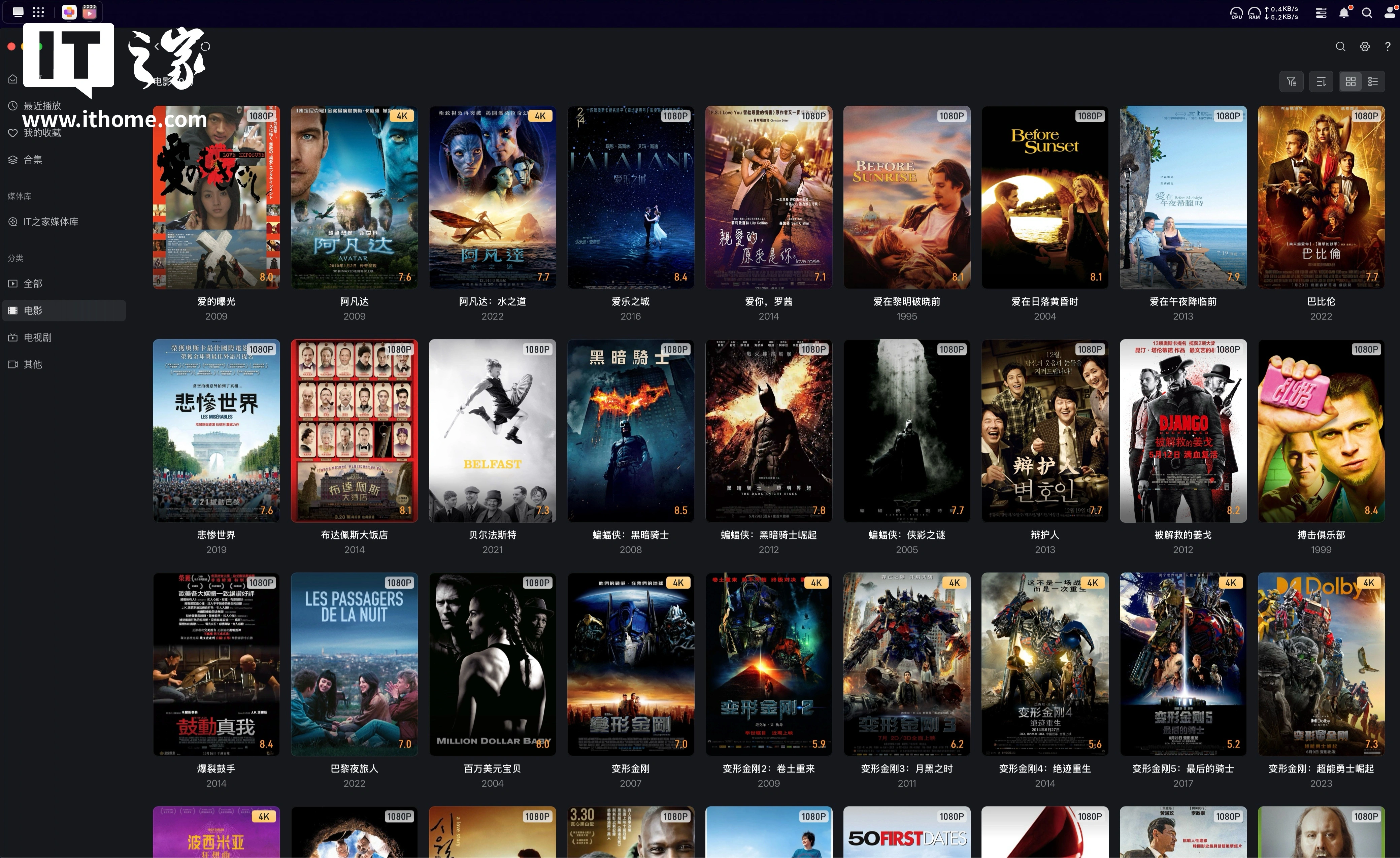The image size is (1400, 858).
Task: Show the CPU usage monitor
Action: pyautogui.click(x=1236, y=12)
